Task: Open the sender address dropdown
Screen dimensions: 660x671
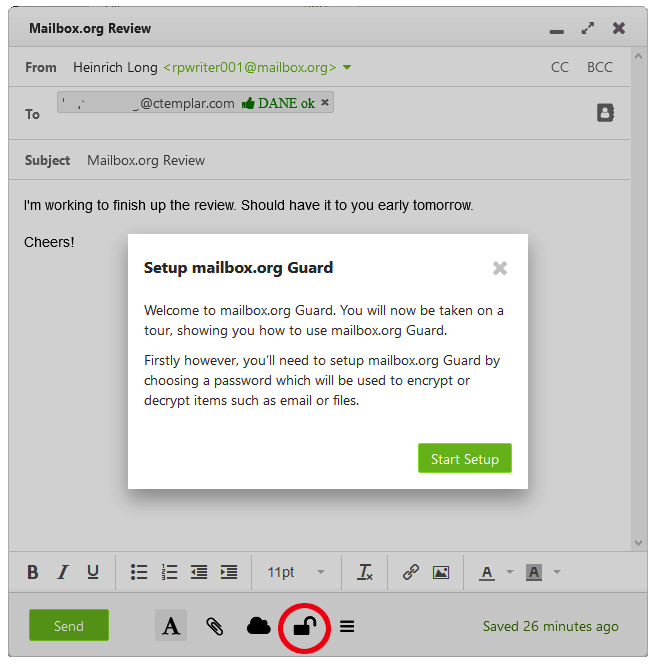Action: click(347, 67)
